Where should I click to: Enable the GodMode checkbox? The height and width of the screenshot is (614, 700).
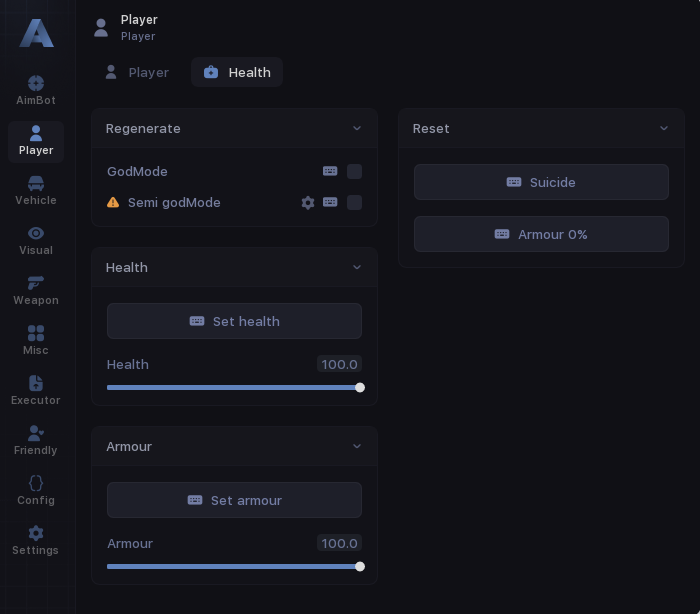click(354, 172)
